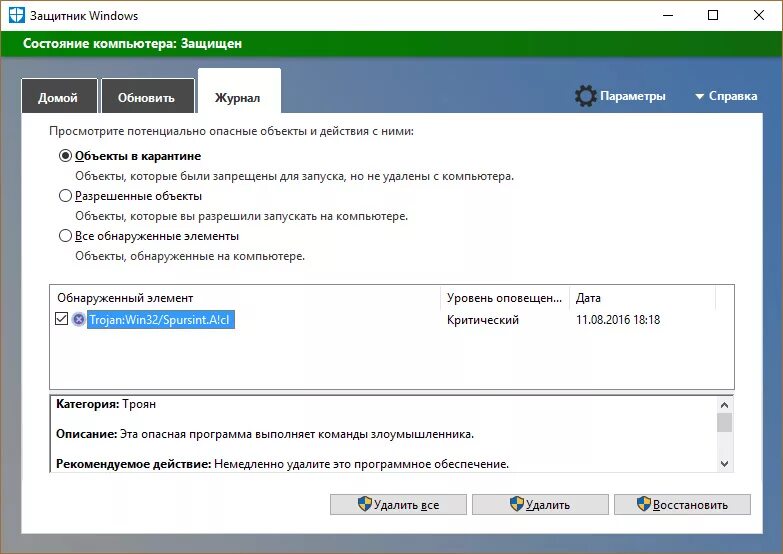
Task: Click the Рекомендуемое действие text line
Action: [x=282, y=464]
